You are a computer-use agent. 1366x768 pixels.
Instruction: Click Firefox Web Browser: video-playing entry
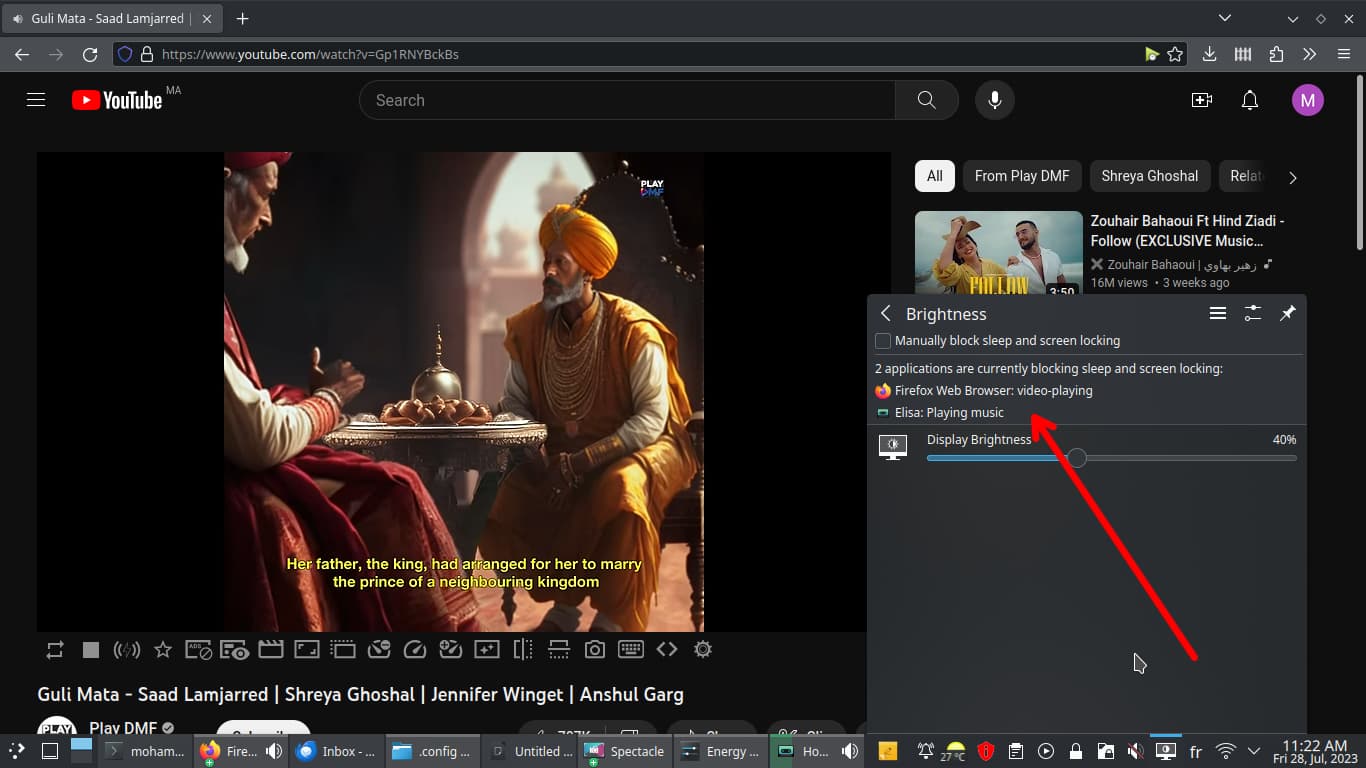(983, 391)
